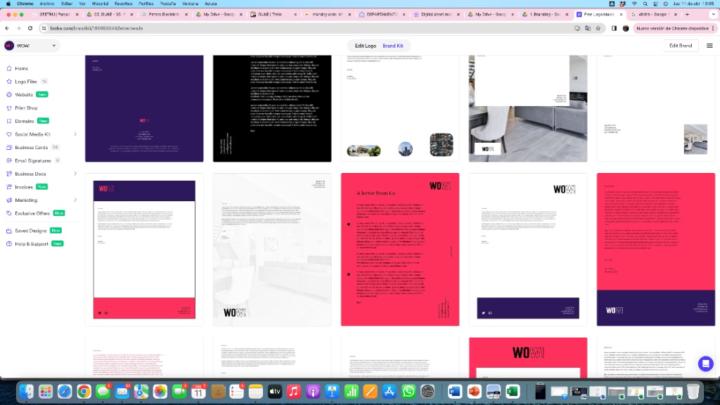This screenshot has height=405, width=720.
Task: Click 'Nueva versión de Chrome disponible' button
Action: [x=675, y=28]
